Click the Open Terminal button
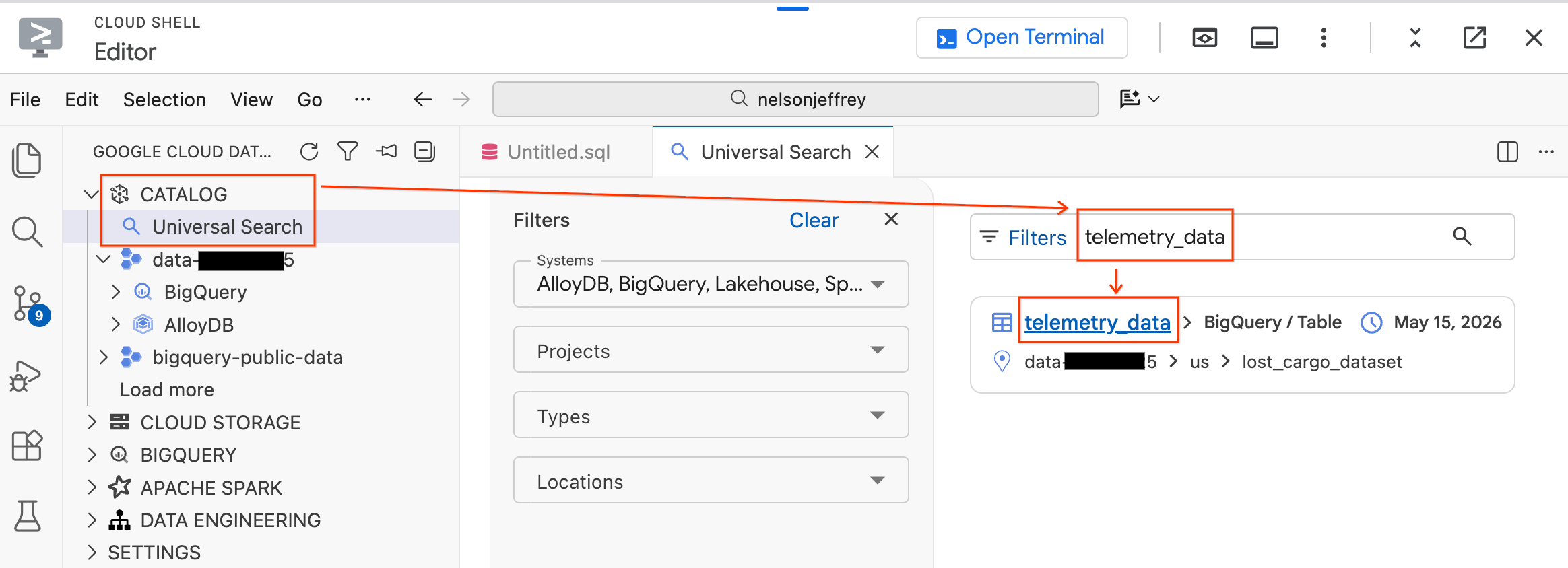Screen dimensions: 1568x568 pyautogui.click(x=1022, y=38)
